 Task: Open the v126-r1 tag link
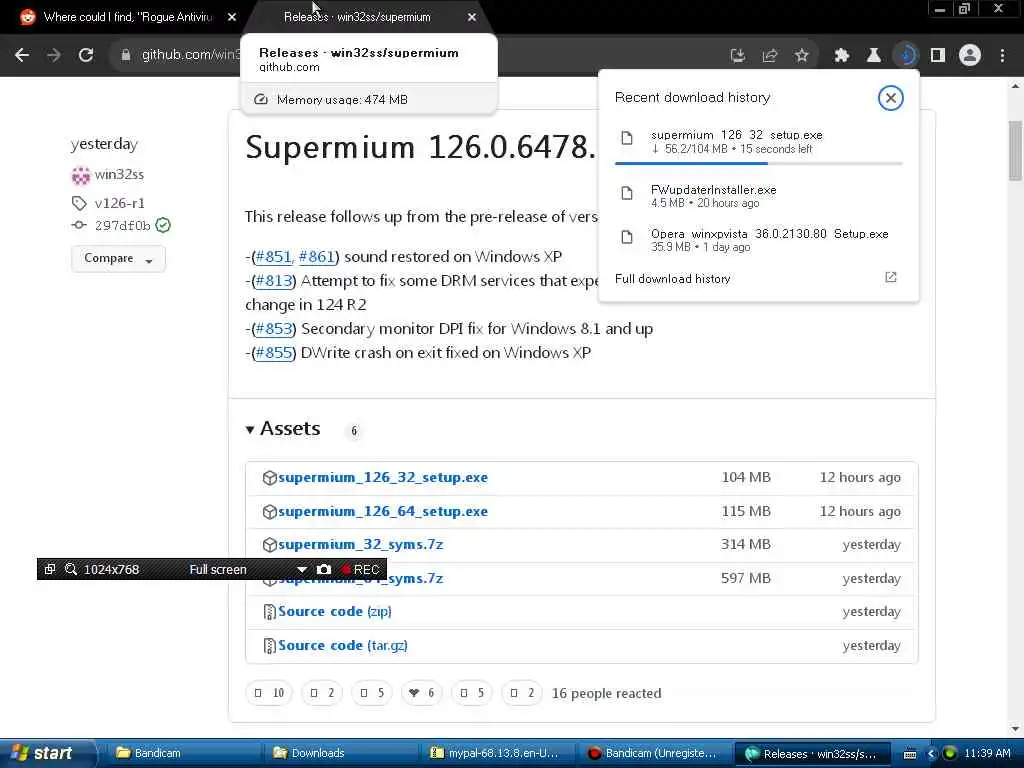coord(120,203)
